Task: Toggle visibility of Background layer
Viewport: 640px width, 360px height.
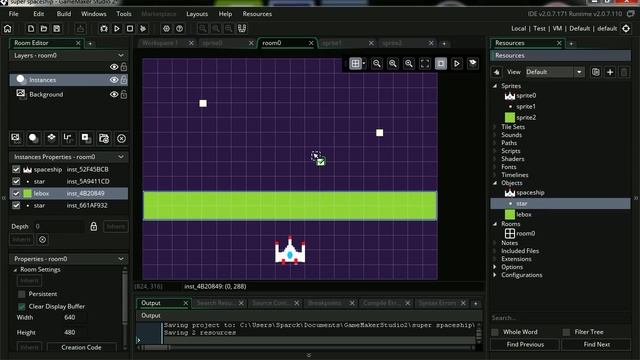Action: [114, 94]
